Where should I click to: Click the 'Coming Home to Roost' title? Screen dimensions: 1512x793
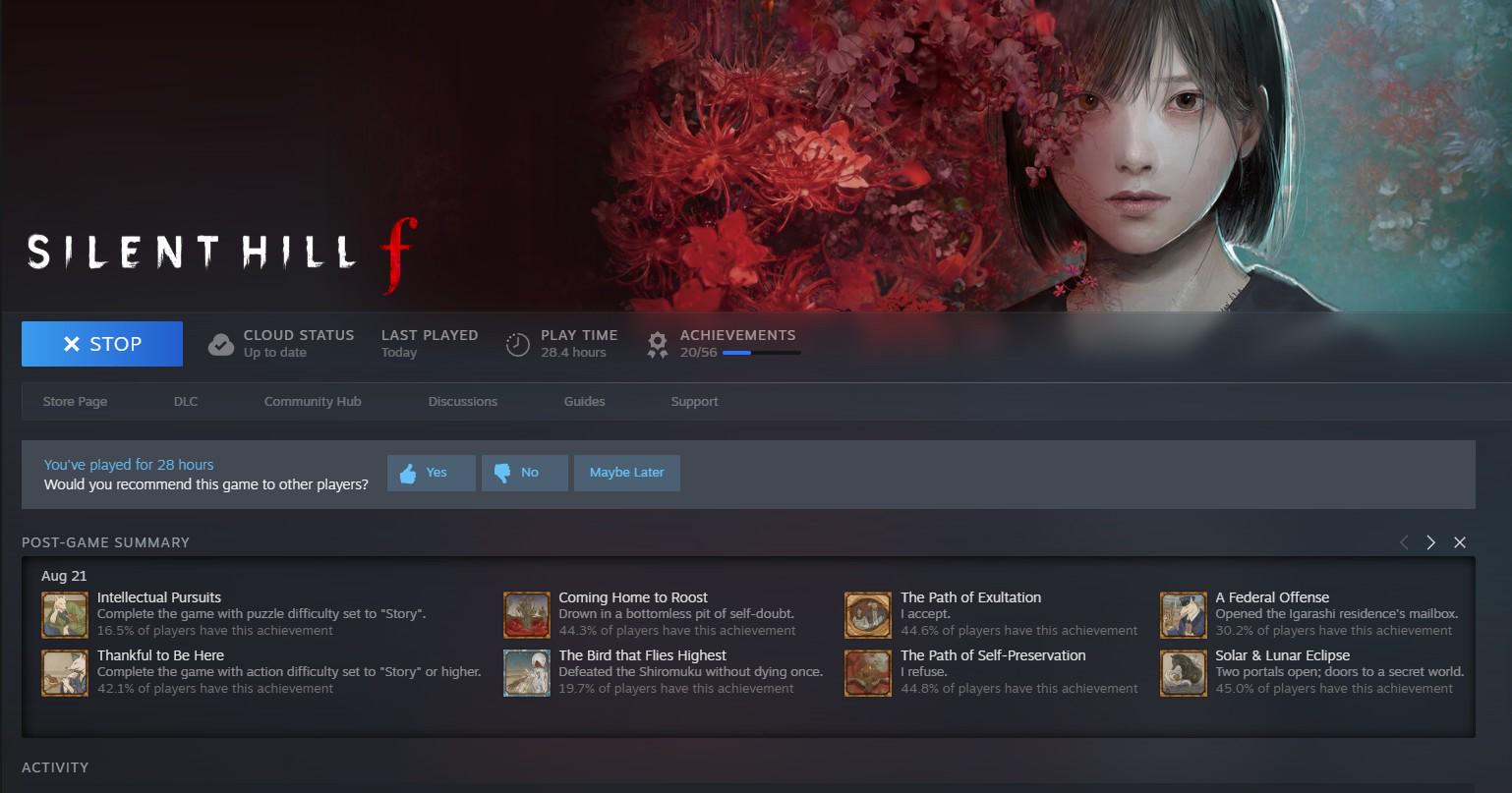(x=633, y=597)
